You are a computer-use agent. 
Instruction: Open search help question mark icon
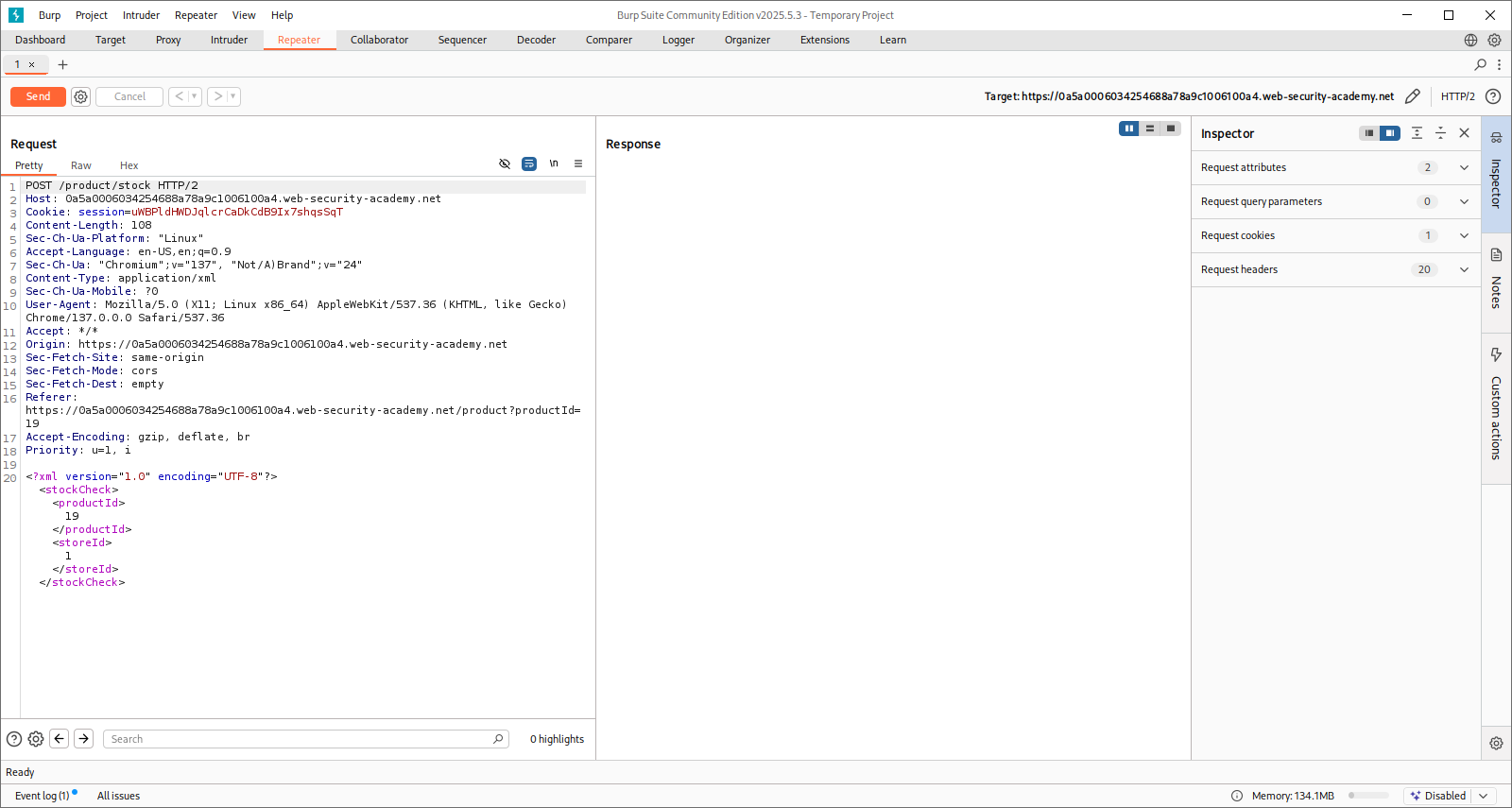click(x=14, y=739)
